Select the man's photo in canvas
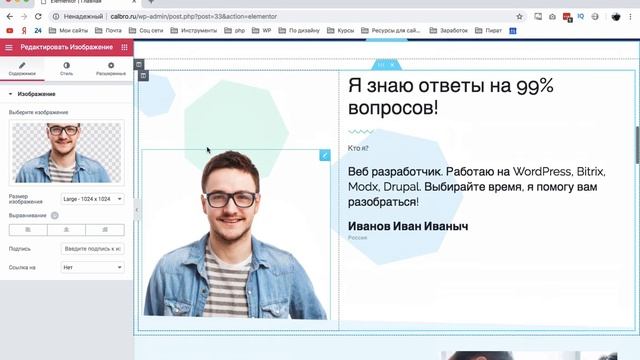The width and height of the screenshot is (640, 360). click(x=236, y=235)
